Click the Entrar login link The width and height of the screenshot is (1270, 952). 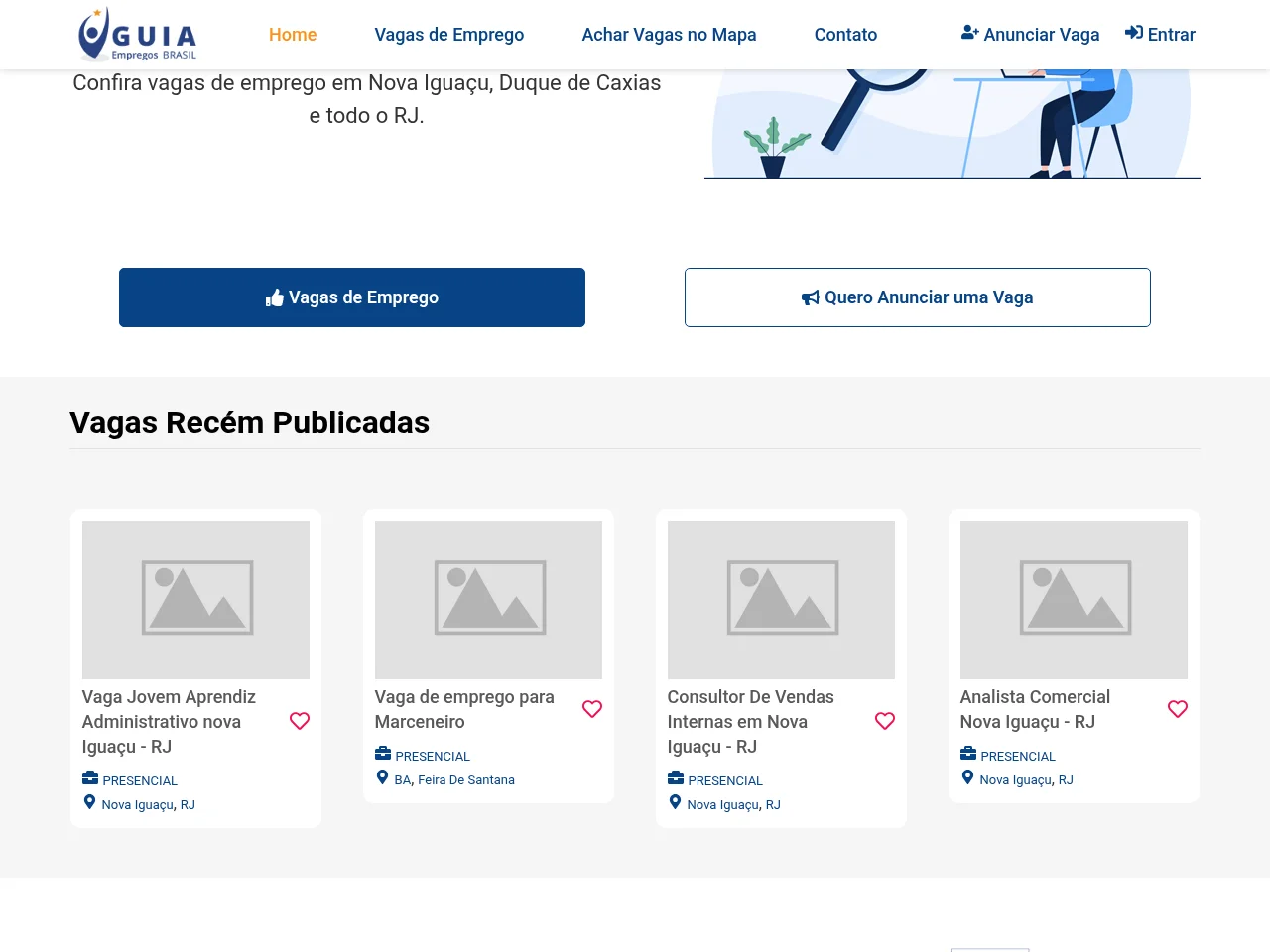click(x=1160, y=35)
